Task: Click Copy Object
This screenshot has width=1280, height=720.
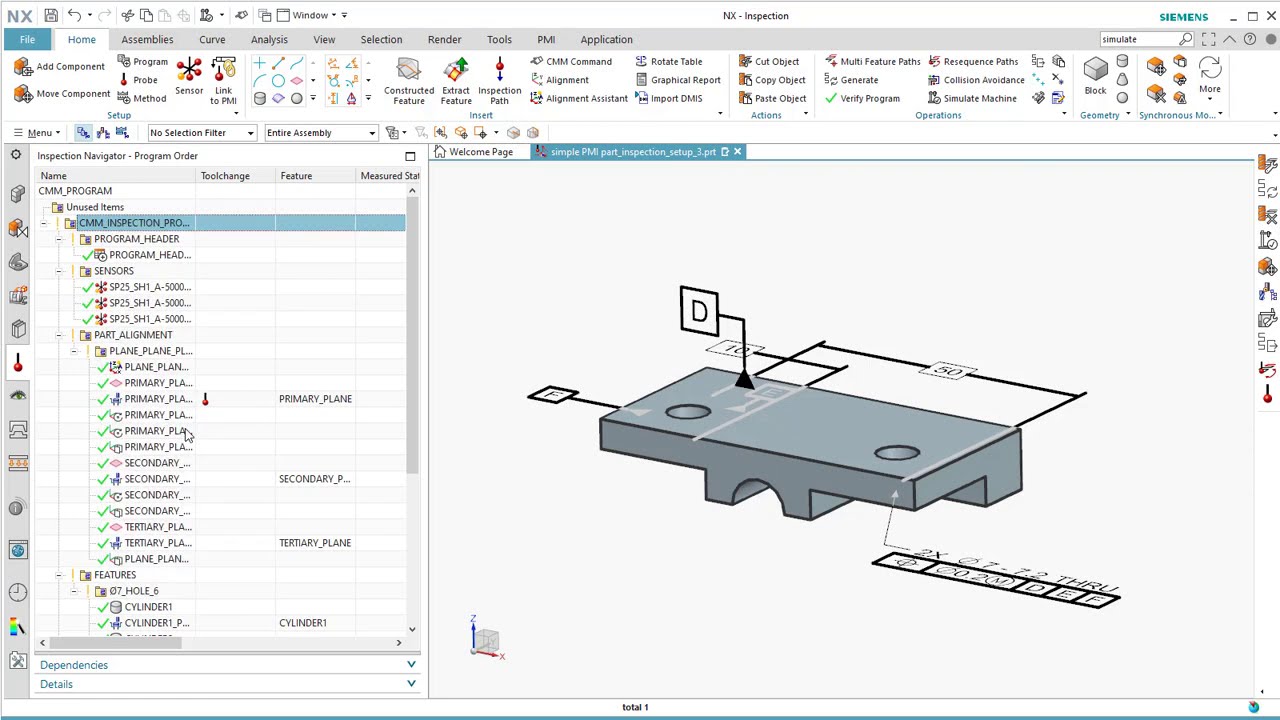Action: click(x=772, y=80)
